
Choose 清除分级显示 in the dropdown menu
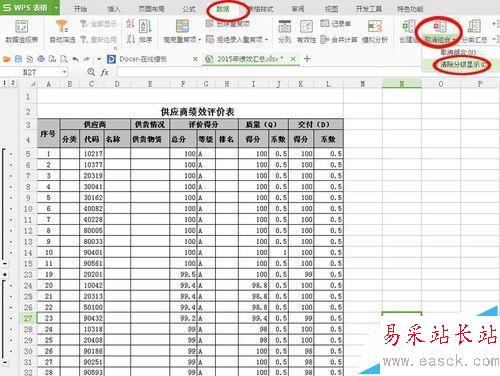coord(461,64)
